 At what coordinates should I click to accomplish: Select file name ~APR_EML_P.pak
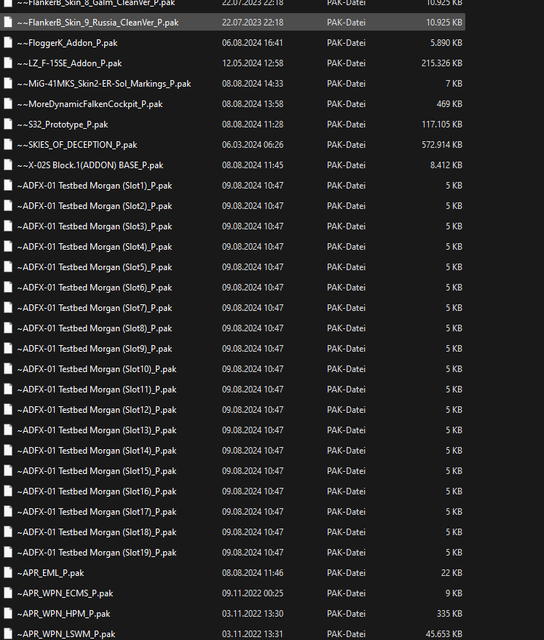point(51,573)
